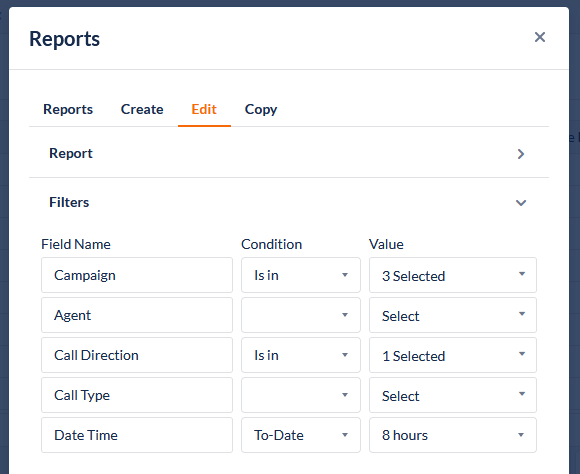This screenshot has height=474, width=580.
Task: Click the Campaign field name box
Action: pos(137,275)
